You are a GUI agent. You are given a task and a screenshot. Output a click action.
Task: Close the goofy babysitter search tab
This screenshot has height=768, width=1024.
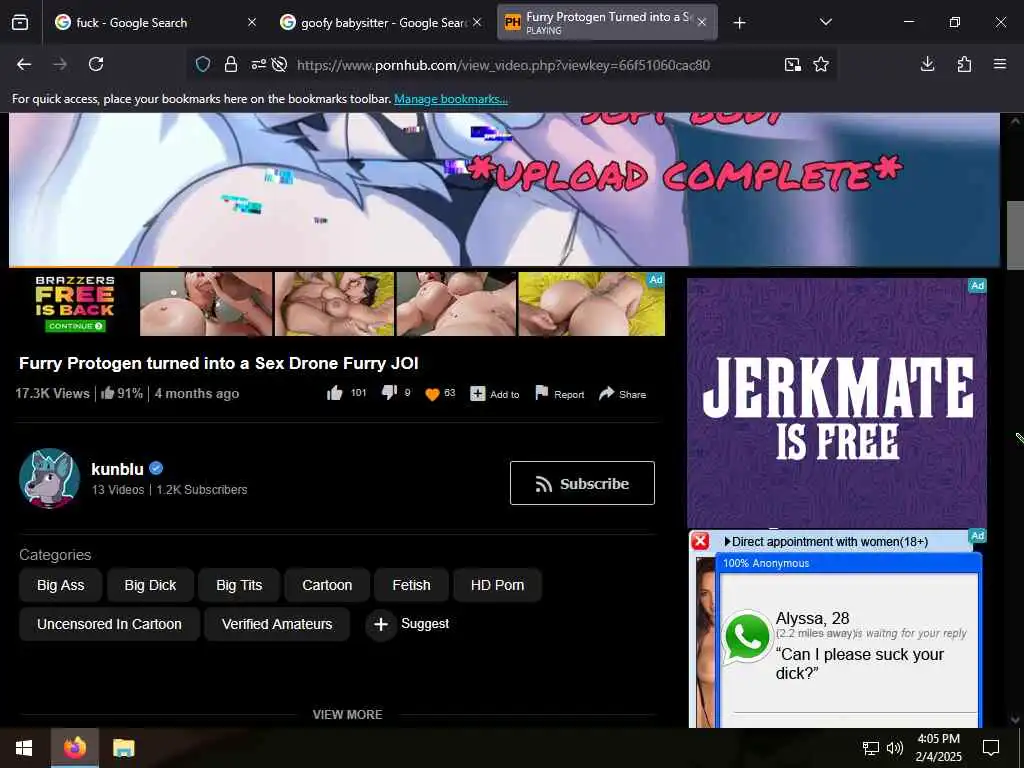pyautogui.click(x=477, y=22)
